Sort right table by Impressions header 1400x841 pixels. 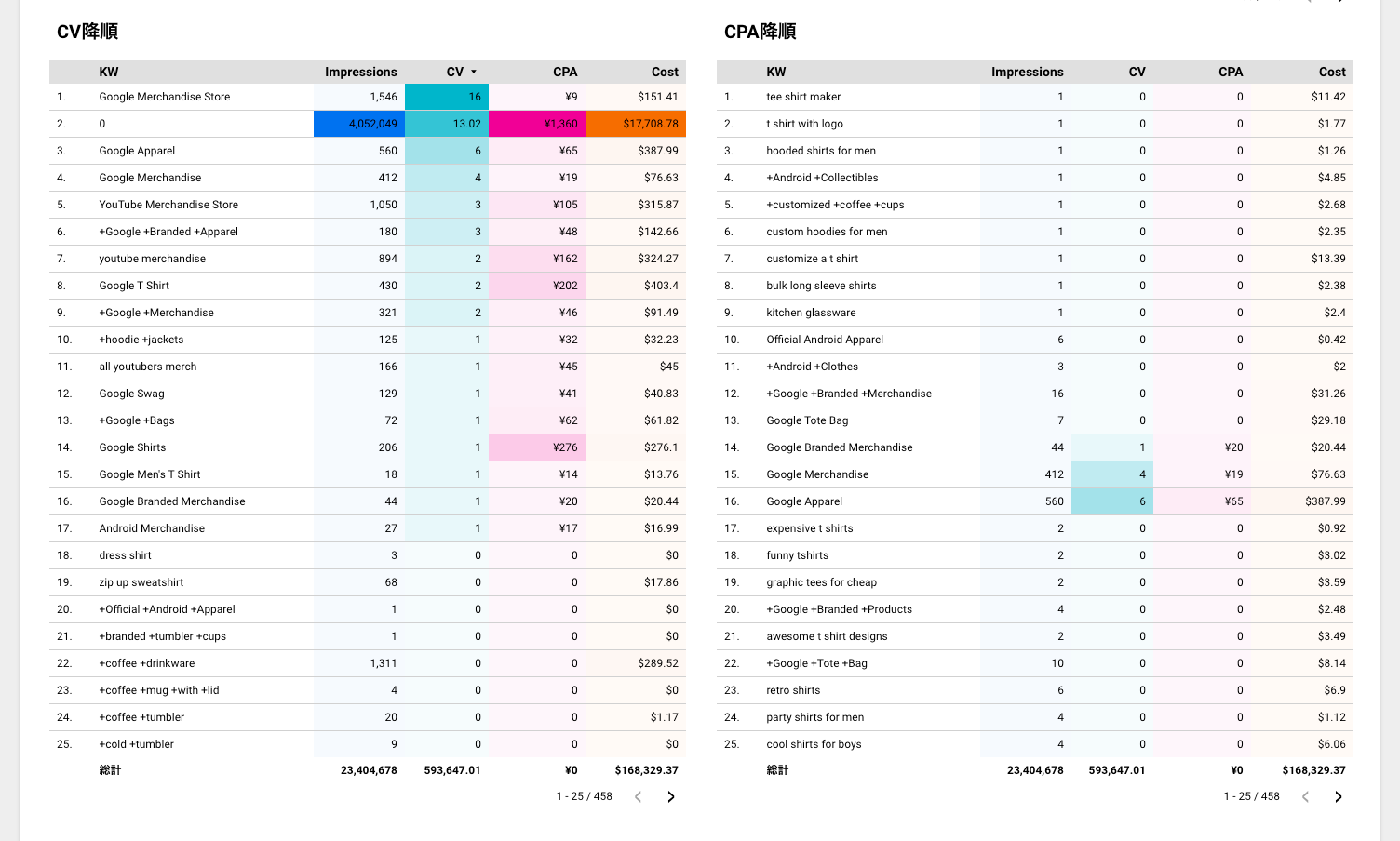(1028, 72)
